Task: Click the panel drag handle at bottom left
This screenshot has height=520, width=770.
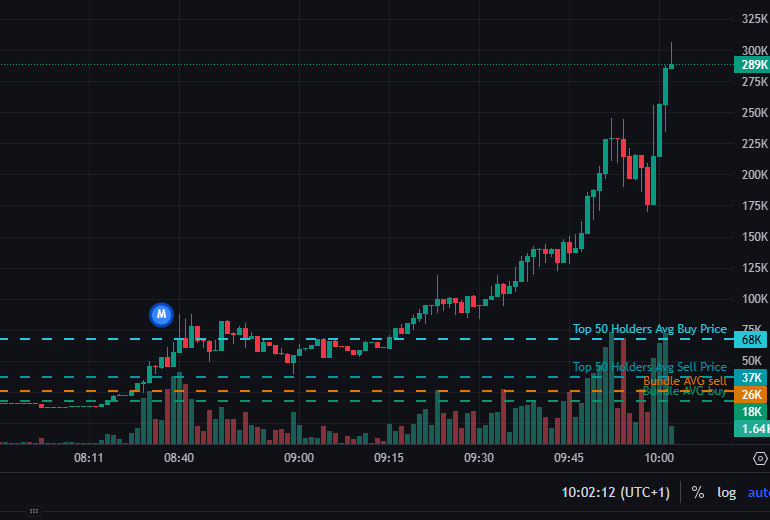Action: coord(33,511)
